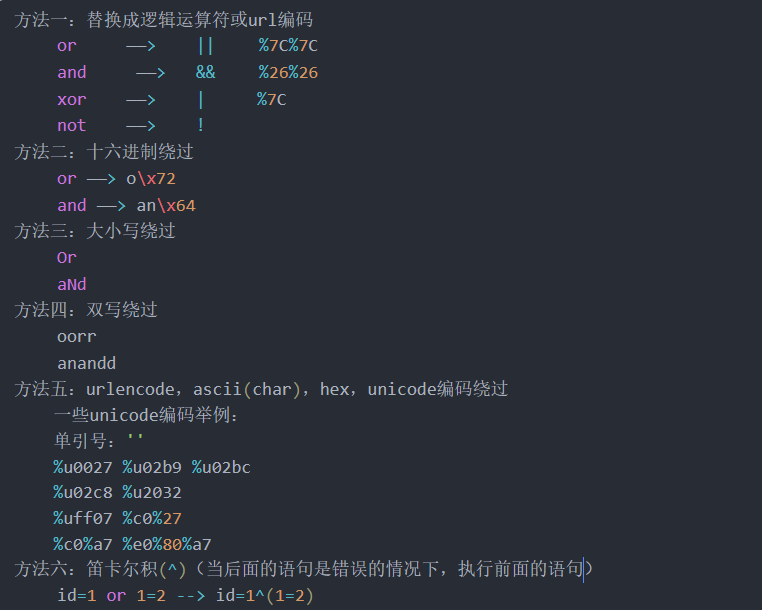The image size is (762, 610).
Task: Click the %e0%80%a7 encoded text
Action: coord(167,544)
